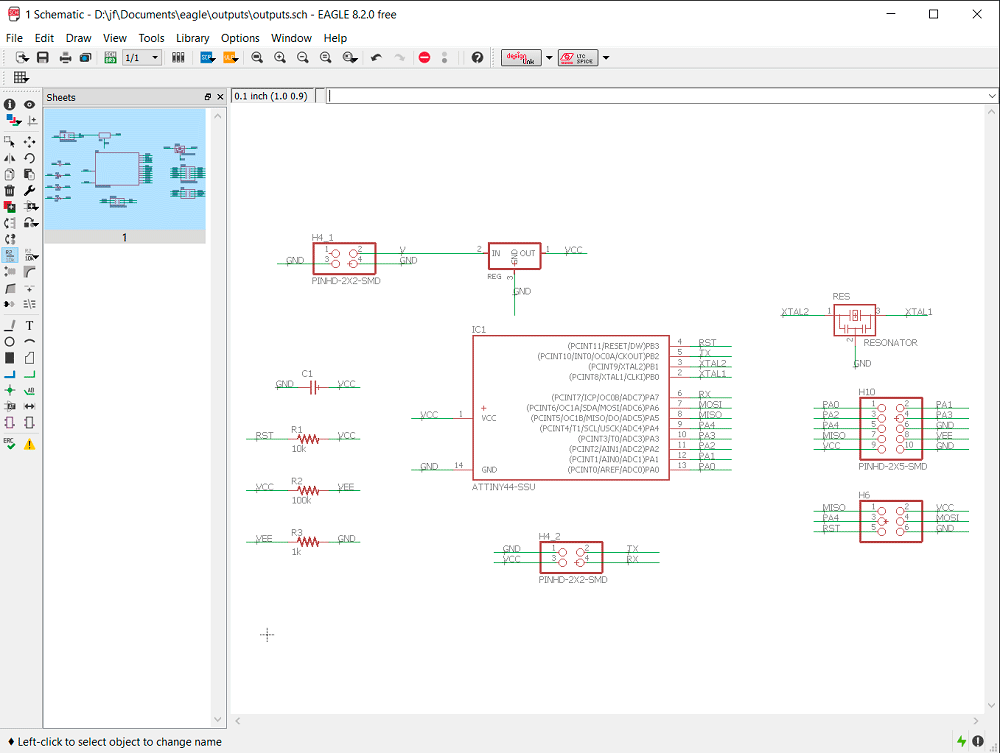Select the Value tool
1000x753 pixels.
point(30,256)
